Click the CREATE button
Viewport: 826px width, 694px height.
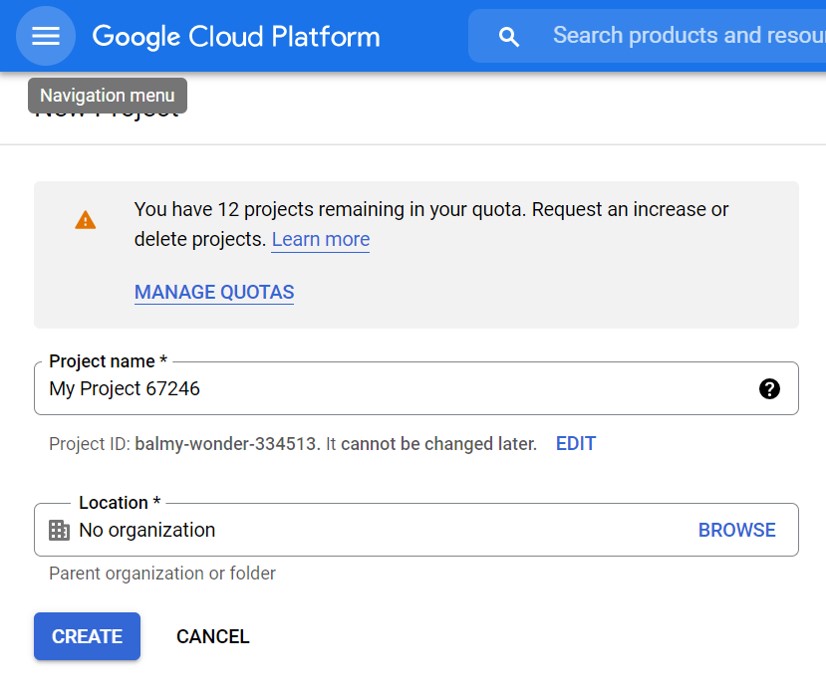click(87, 636)
